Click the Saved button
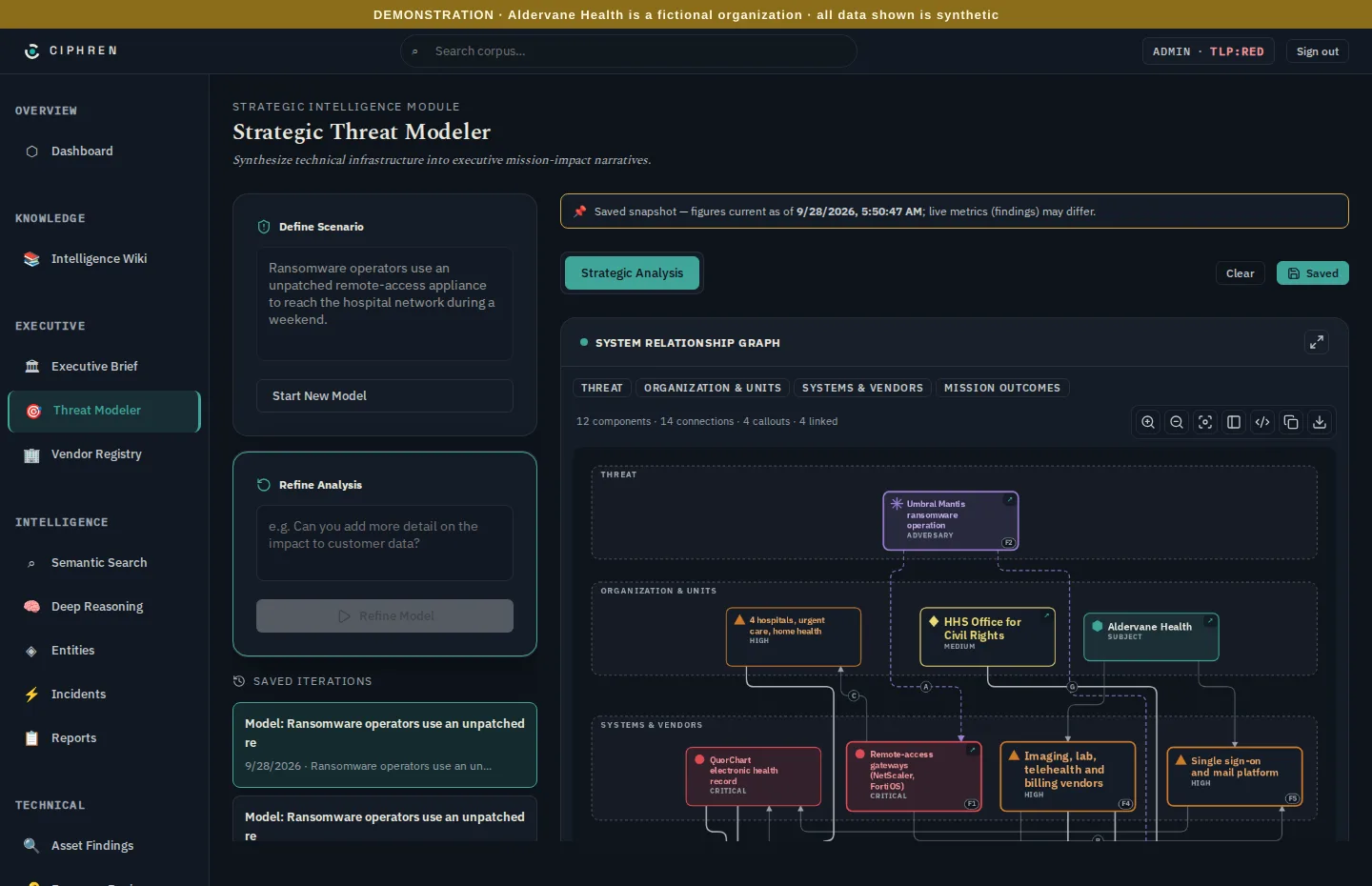 [x=1313, y=273]
